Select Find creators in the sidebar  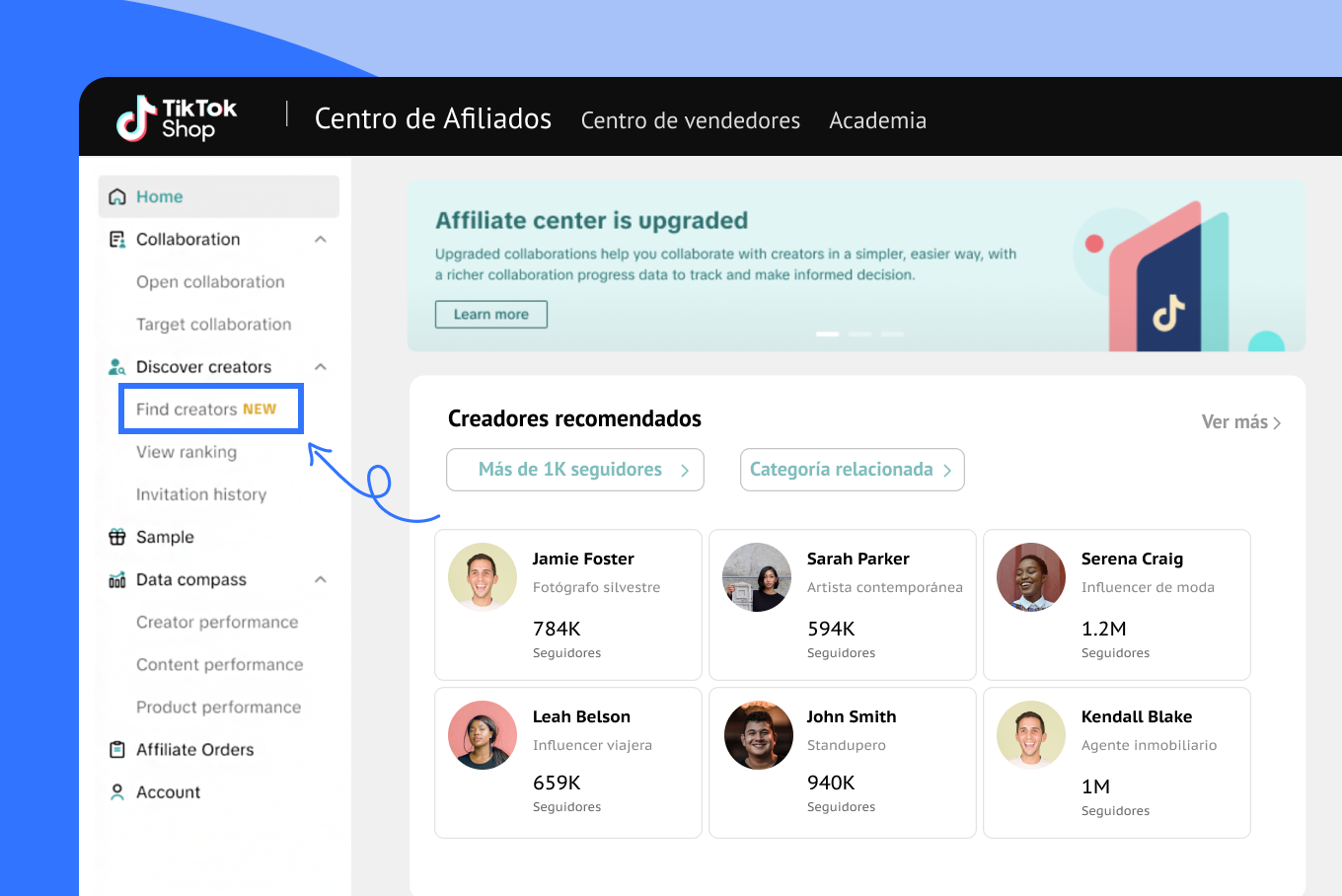[186, 410]
